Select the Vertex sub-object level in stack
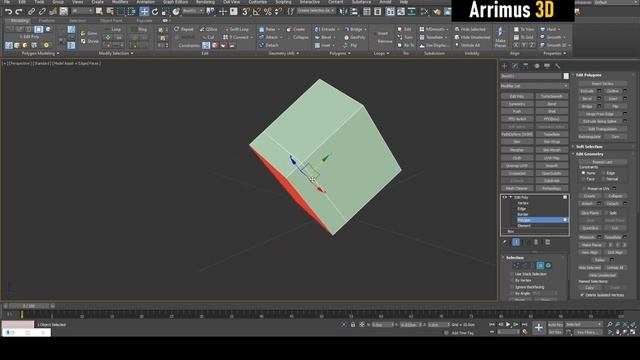This screenshot has width=640, height=360. tap(523, 203)
